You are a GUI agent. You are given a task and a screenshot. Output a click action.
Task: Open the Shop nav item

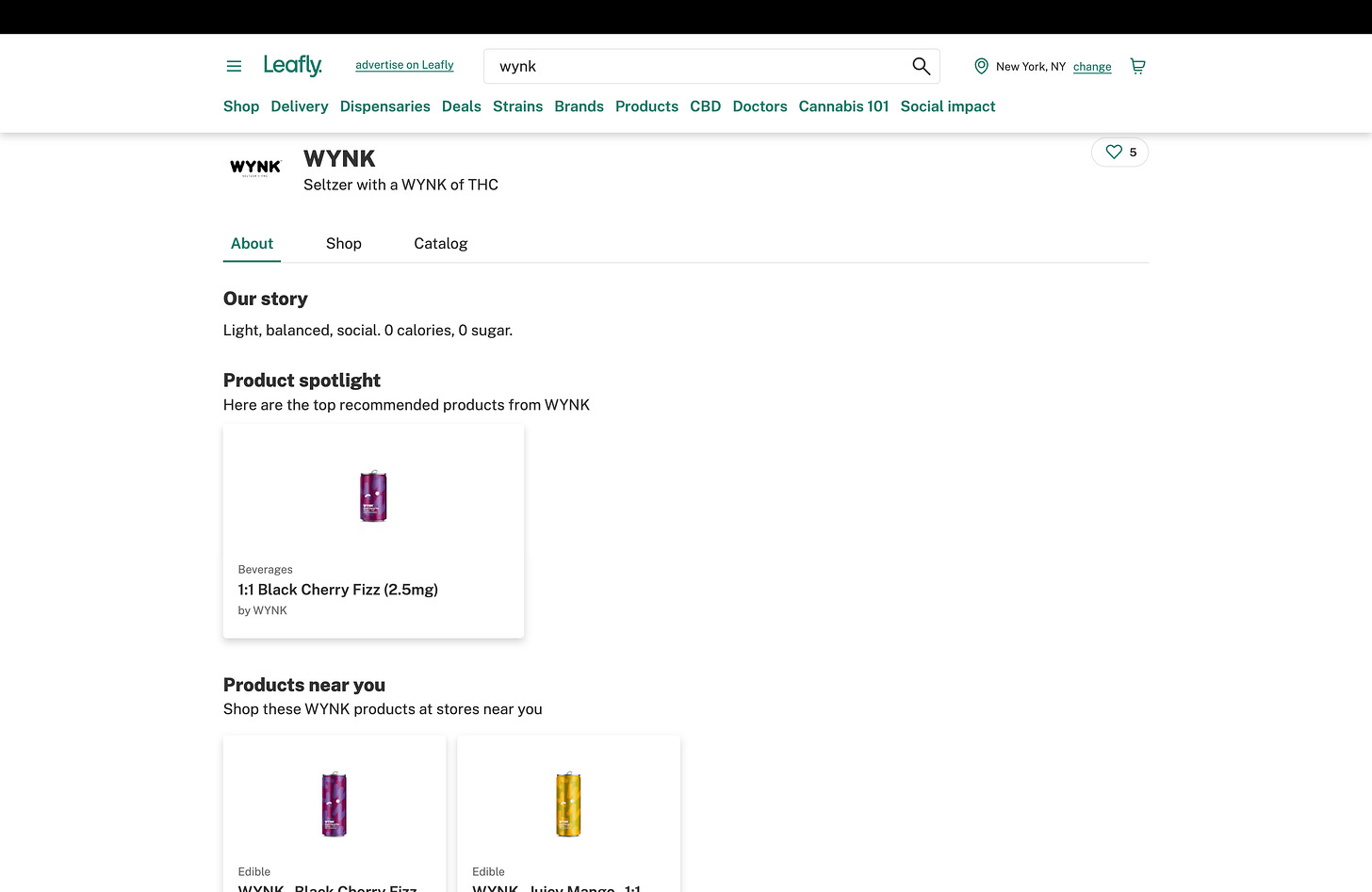(241, 106)
